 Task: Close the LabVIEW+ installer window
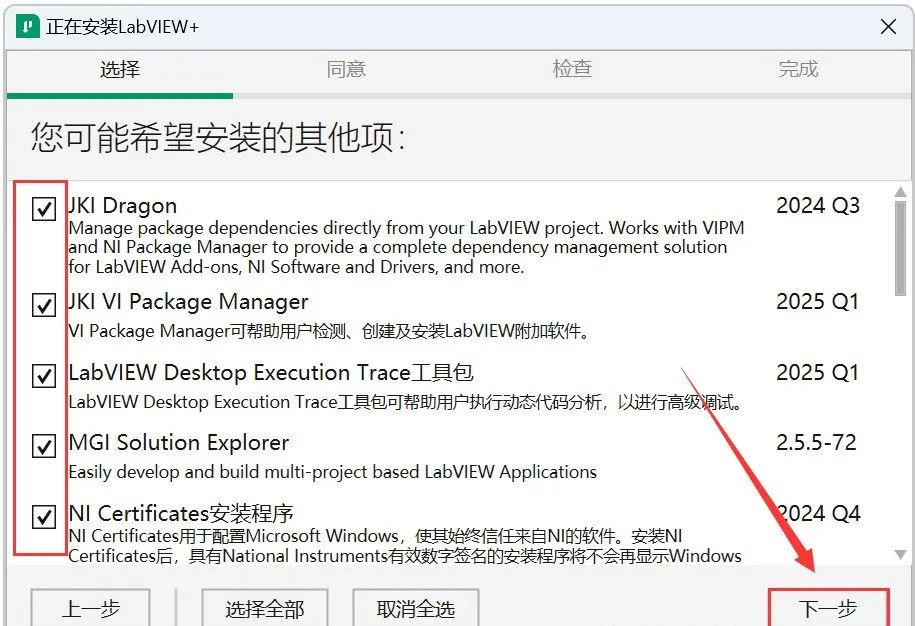(x=888, y=27)
